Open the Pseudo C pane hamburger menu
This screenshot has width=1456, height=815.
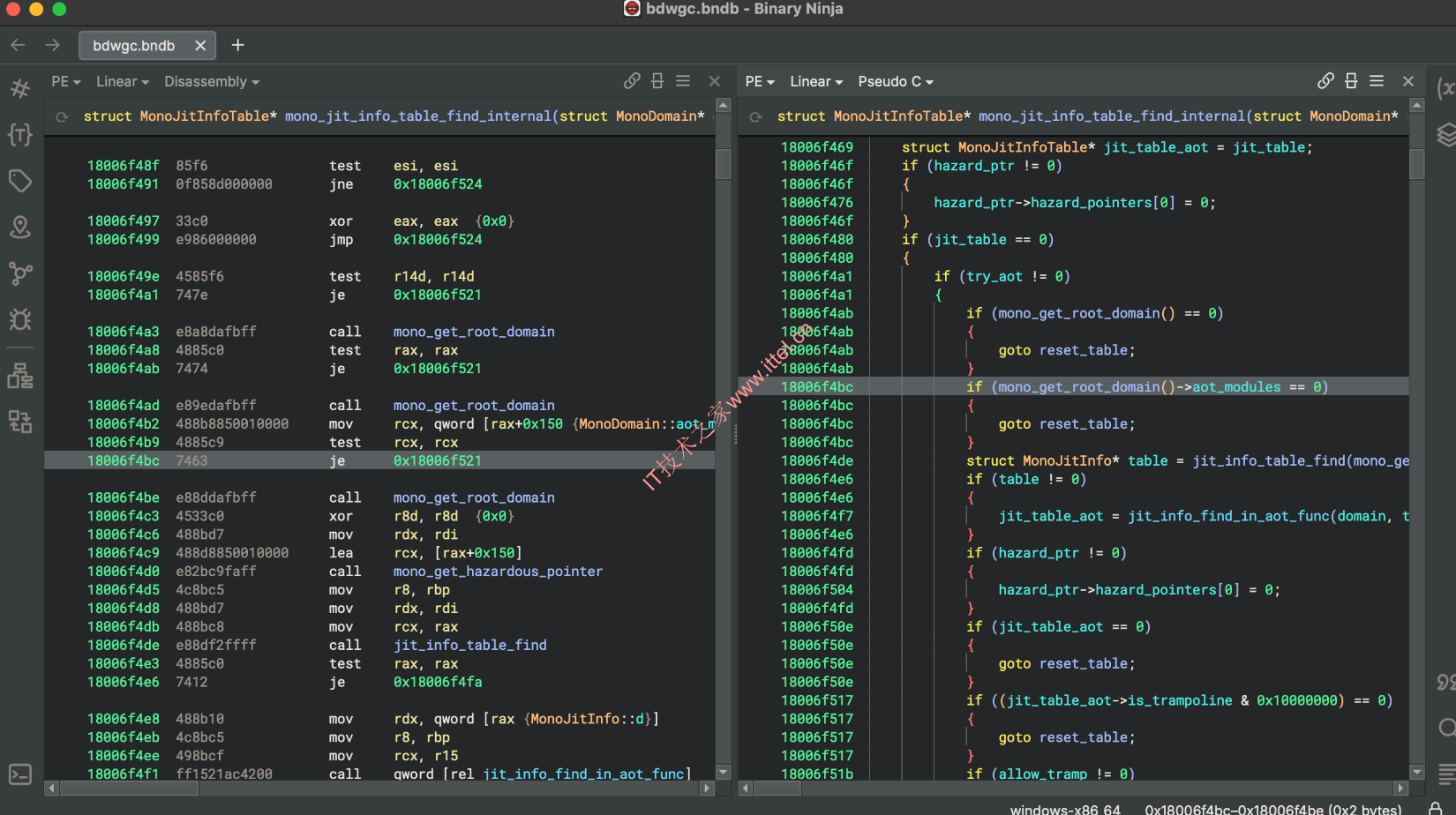tap(1377, 81)
